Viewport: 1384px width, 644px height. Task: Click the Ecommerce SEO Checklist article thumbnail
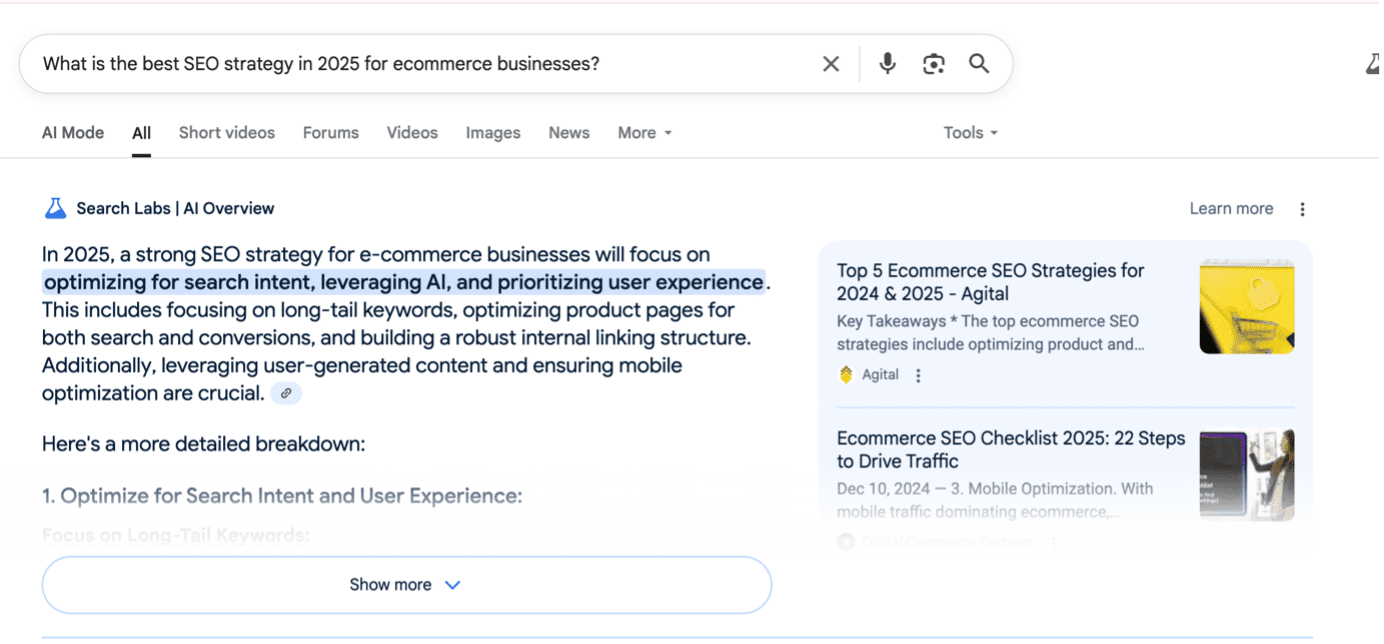1247,475
